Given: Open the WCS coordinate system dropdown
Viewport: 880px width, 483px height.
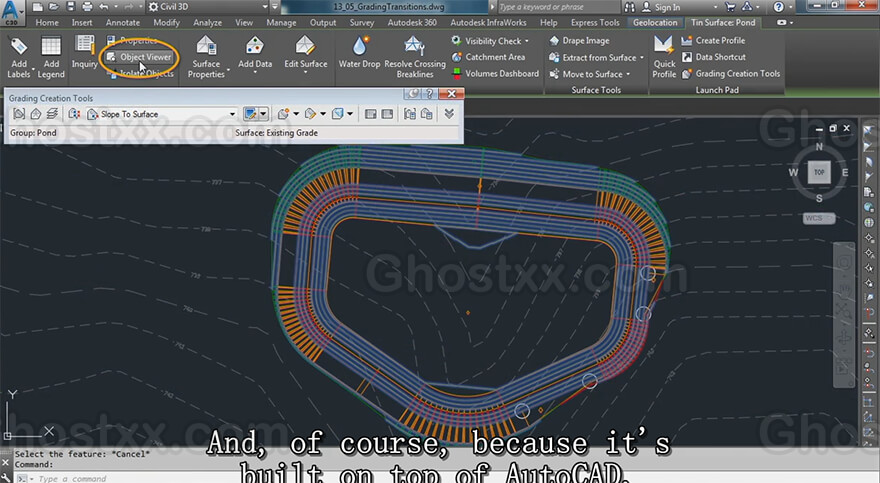Looking at the screenshot, I should coord(819,218).
